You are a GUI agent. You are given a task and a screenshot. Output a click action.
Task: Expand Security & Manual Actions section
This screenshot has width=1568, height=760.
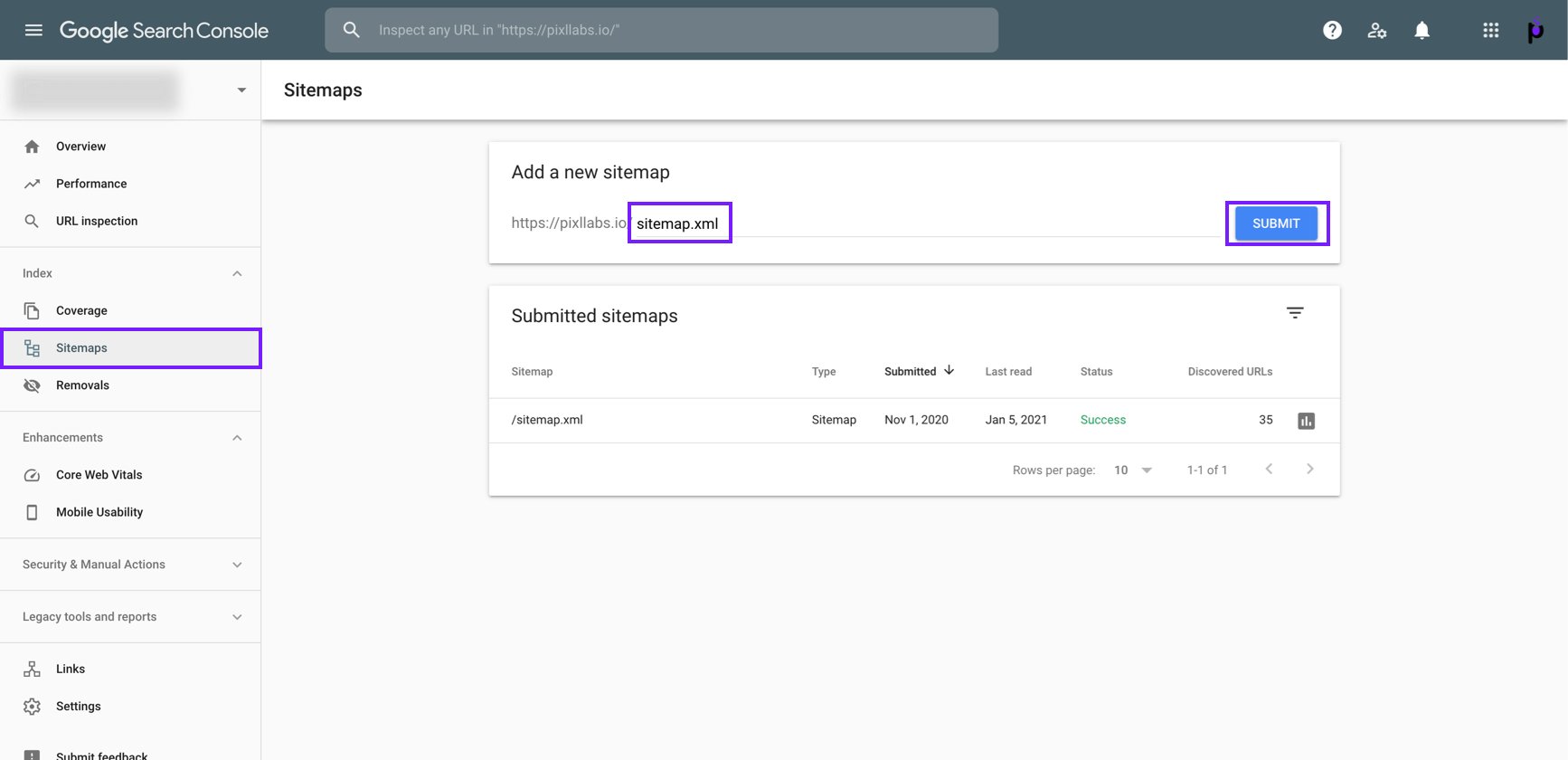click(x=237, y=565)
